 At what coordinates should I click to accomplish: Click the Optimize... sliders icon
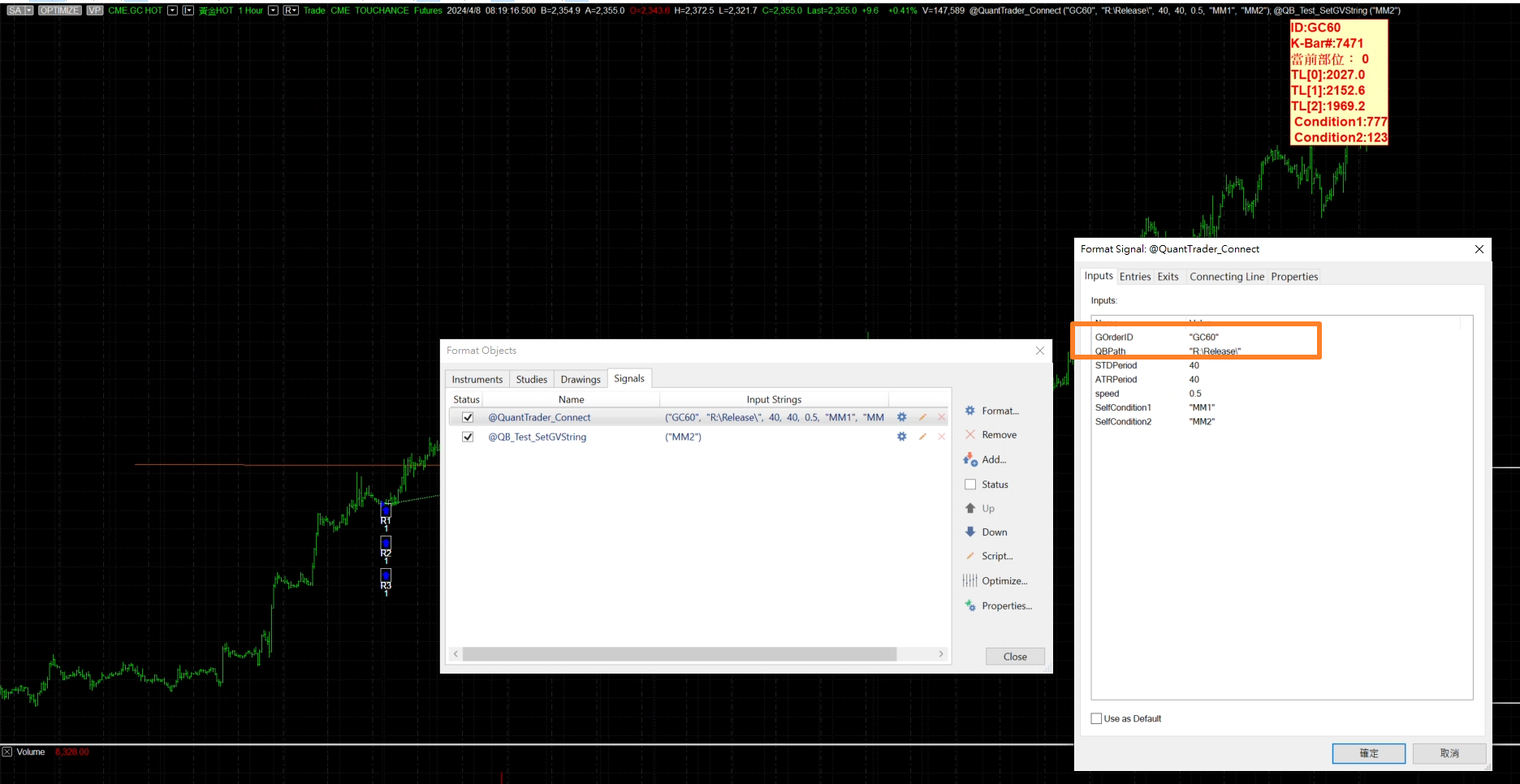pyautogui.click(x=969, y=581)
